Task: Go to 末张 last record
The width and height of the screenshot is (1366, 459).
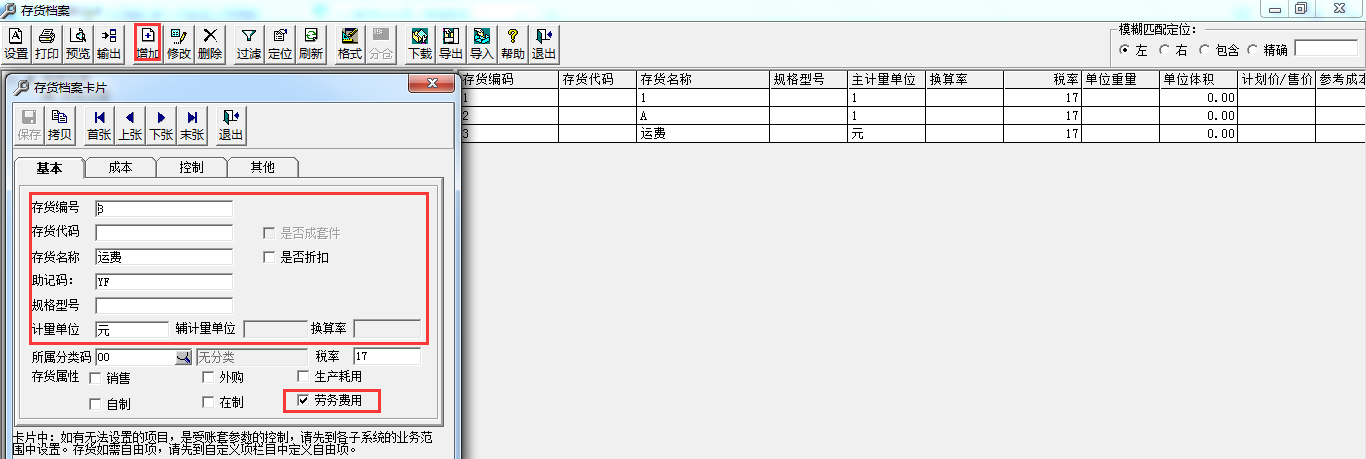Action: coord(192,124)
